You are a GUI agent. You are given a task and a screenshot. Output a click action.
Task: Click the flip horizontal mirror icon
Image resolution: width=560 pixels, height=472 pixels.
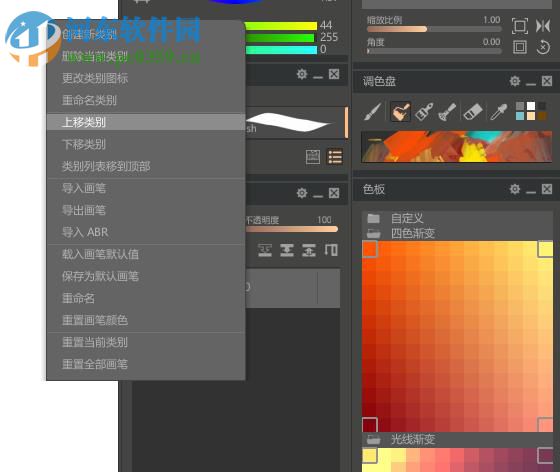coord(543,26)
